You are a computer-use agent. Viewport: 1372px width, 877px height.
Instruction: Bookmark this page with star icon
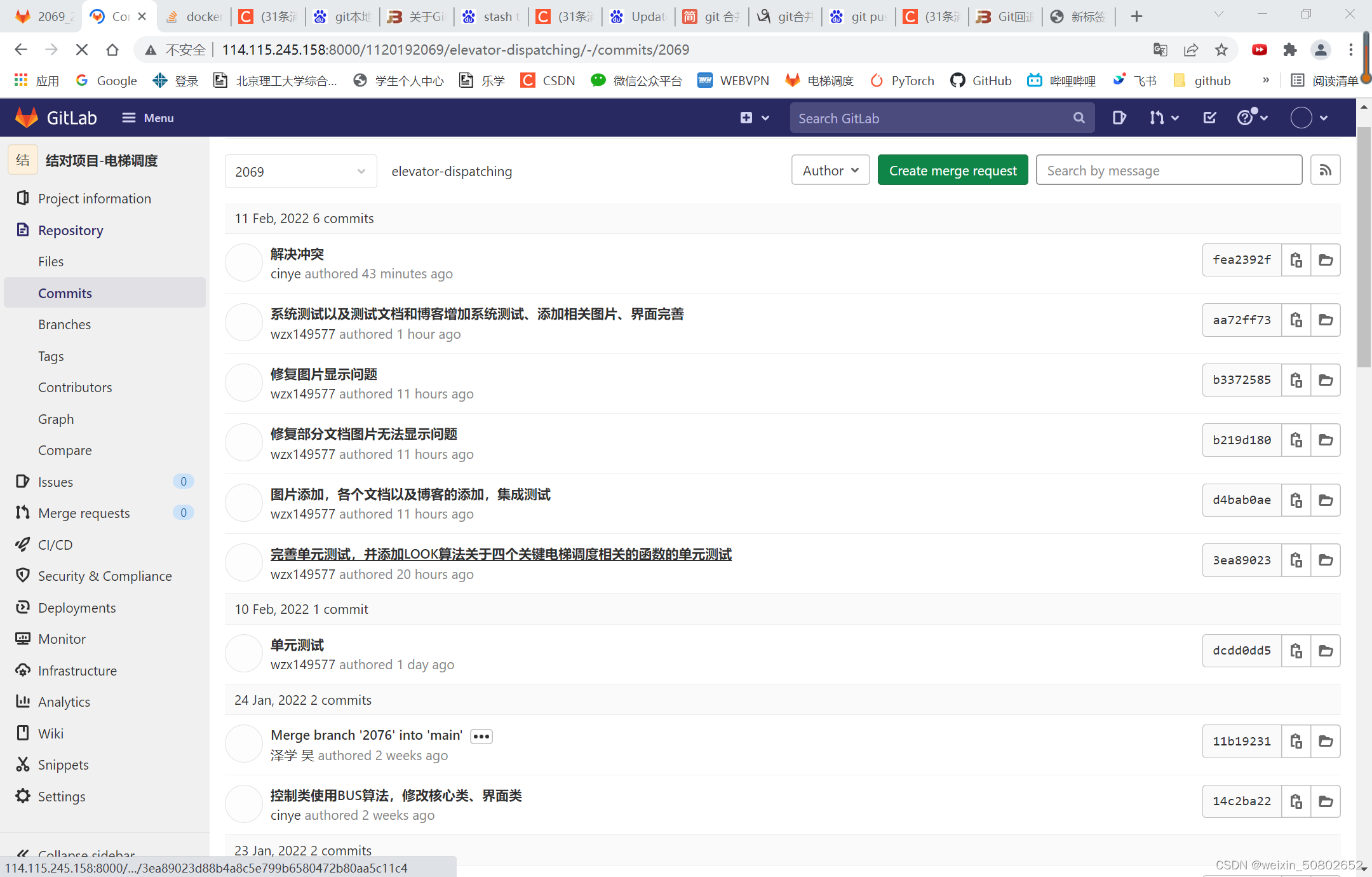(x=1221, y=50)
